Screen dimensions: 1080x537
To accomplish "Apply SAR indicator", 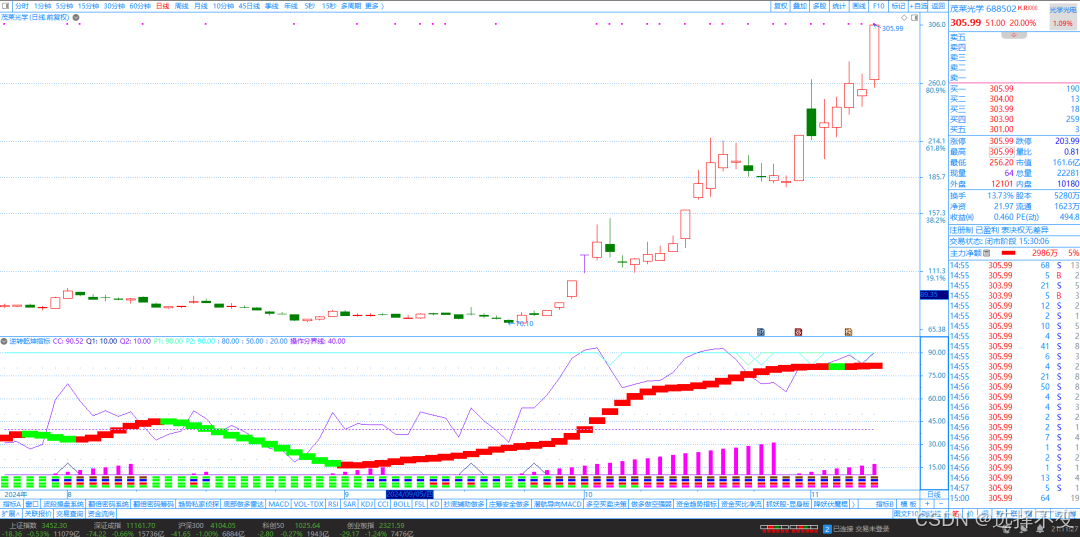I will 350,504.
